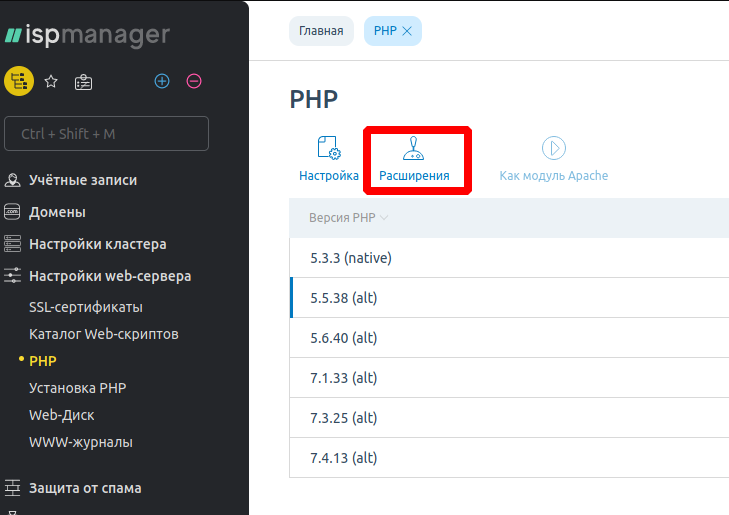729x515 pixels.
Task: Select row 5.5.38 (alt)
Action: pyautogui.click(x=509, y=298)
